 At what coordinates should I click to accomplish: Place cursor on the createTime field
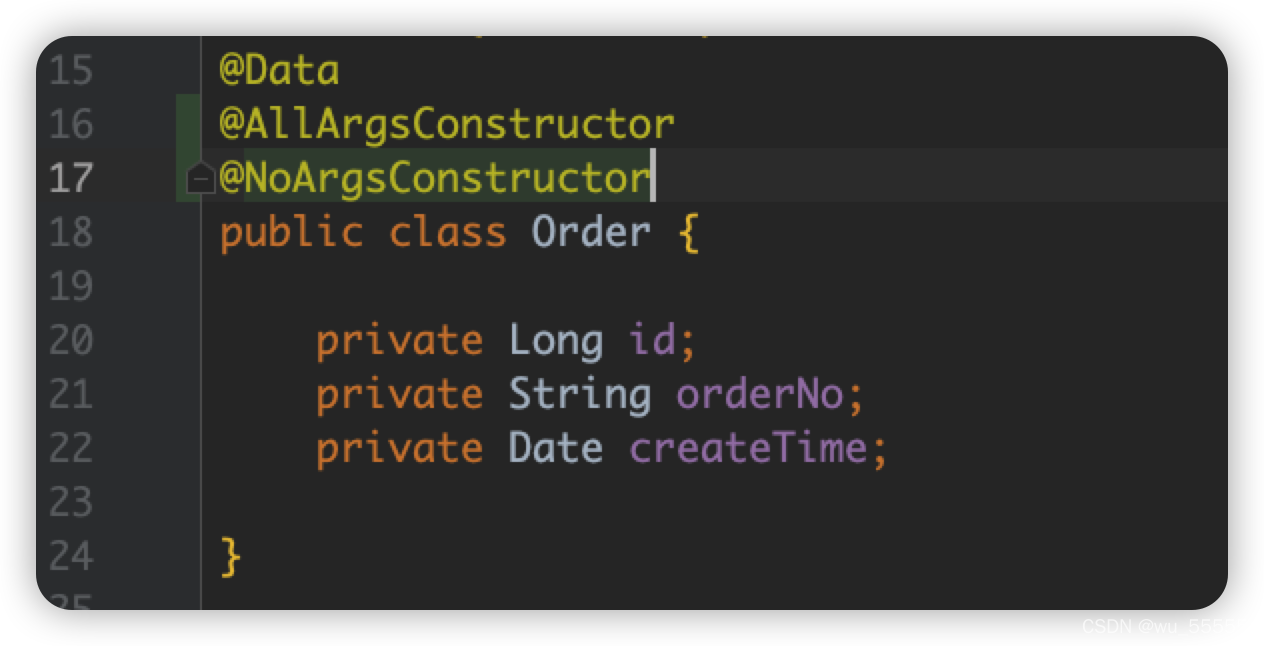pos(748,448)
